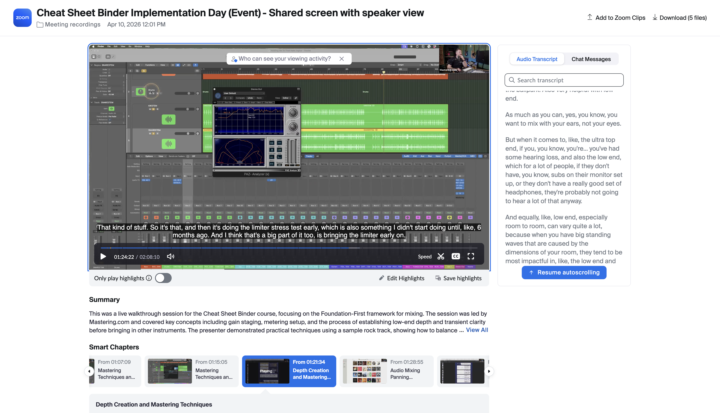Switch to the Audio Transcript tab
Image resolution: width=720 pixels, height=413 pixels.
click(536, 59)
